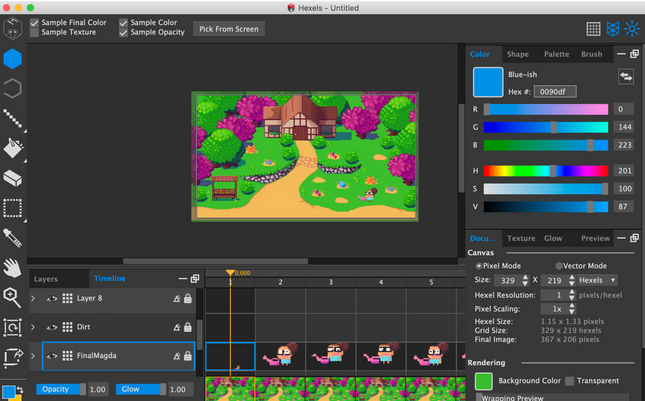Click the Hex # color input field

tap(555, 92)
